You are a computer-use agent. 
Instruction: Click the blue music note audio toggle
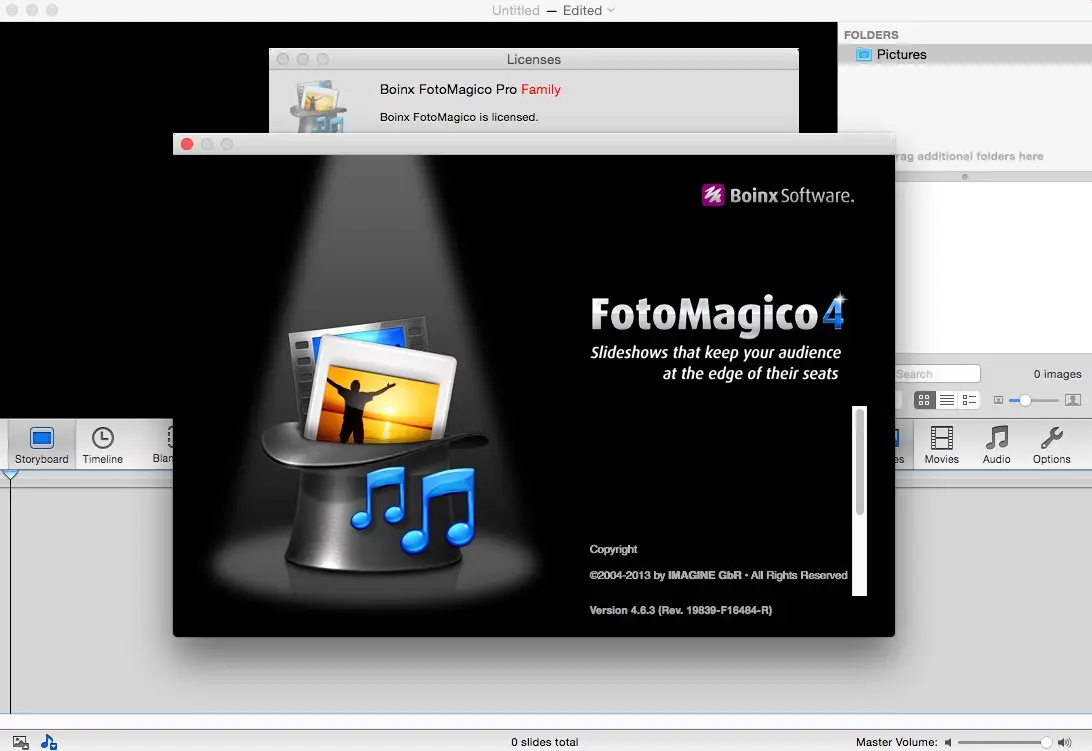click(x=49, y=742)
